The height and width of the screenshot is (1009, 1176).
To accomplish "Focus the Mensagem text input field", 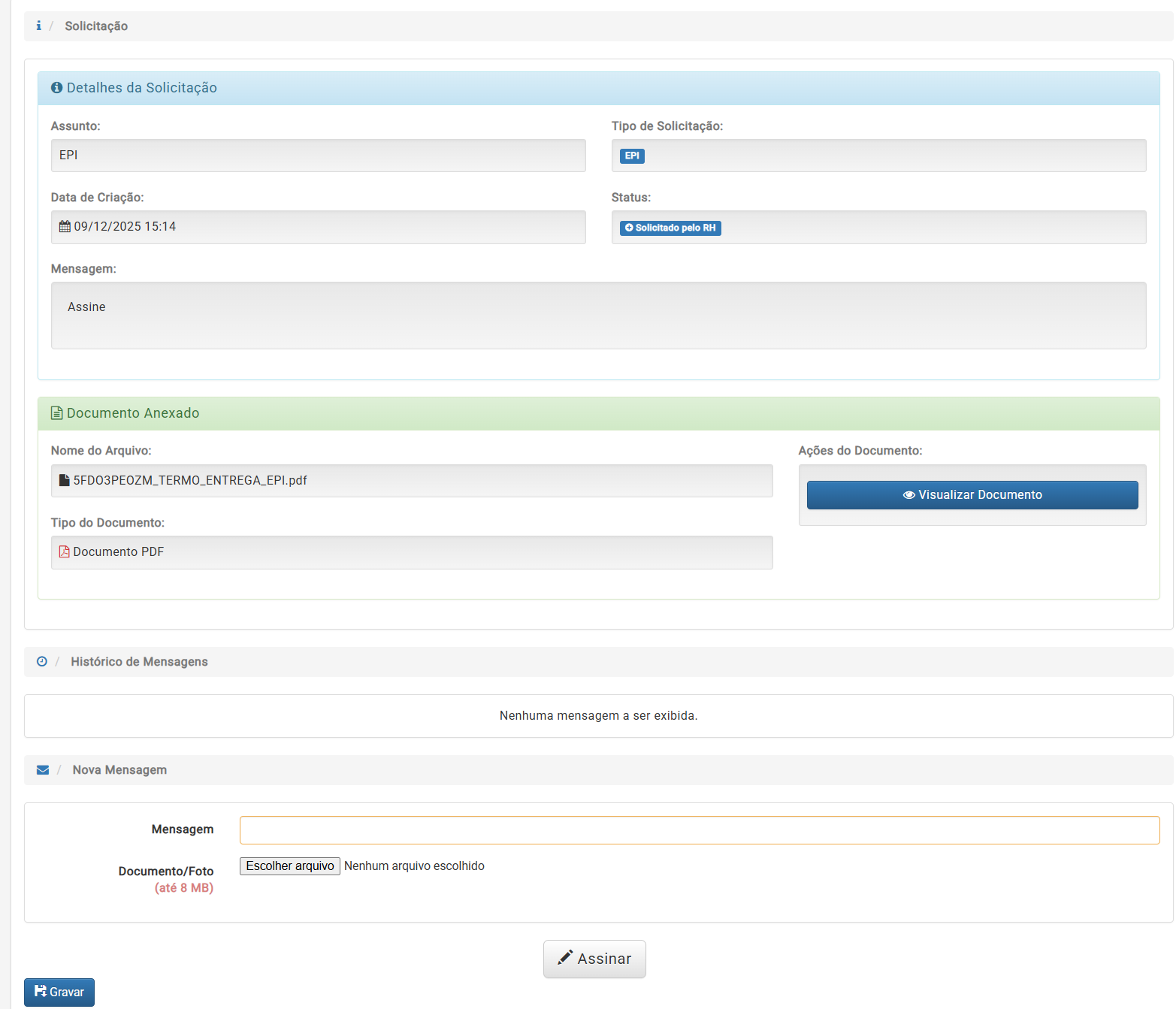I will (699, 830).
